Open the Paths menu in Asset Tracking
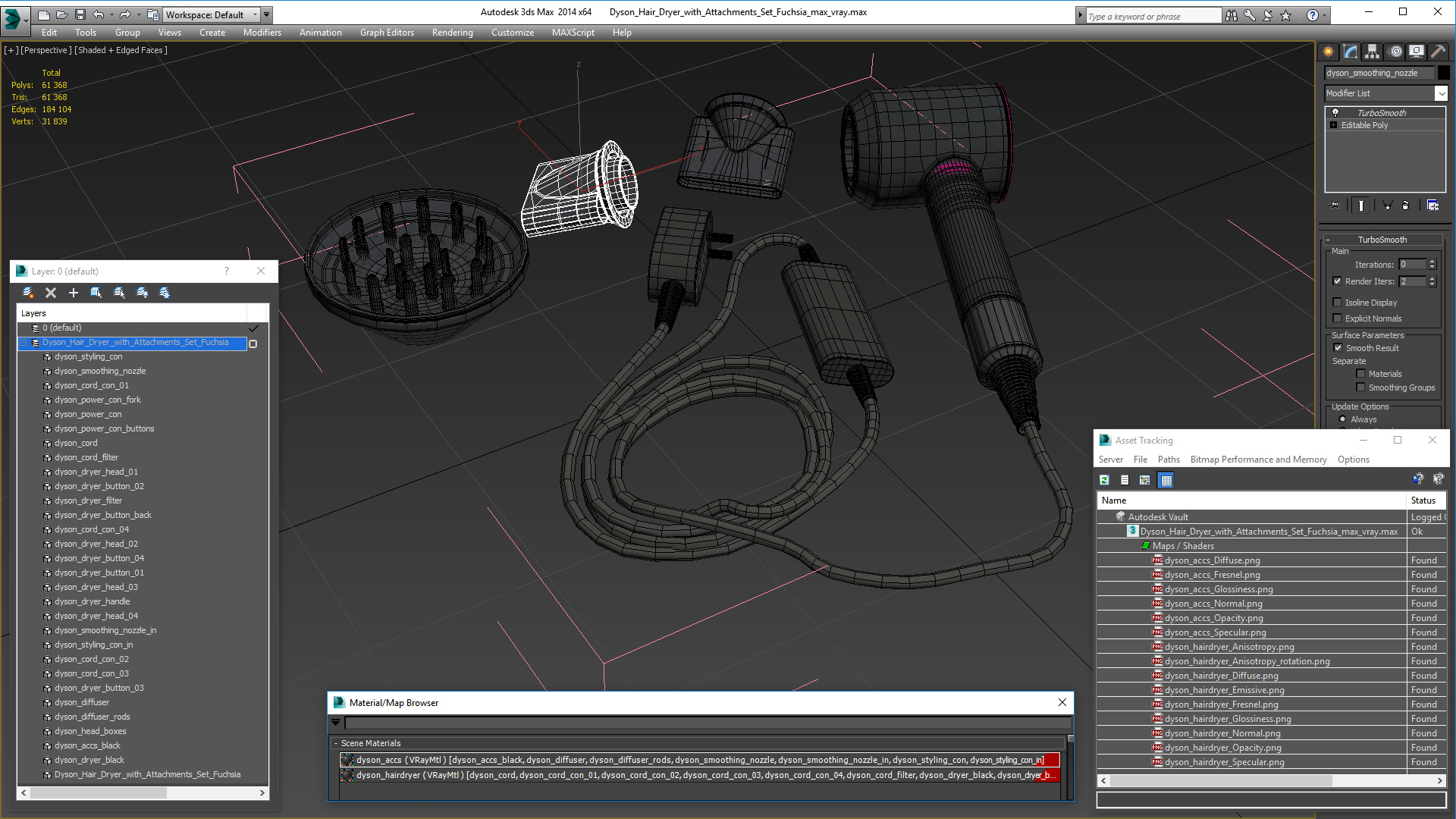 1169,460
